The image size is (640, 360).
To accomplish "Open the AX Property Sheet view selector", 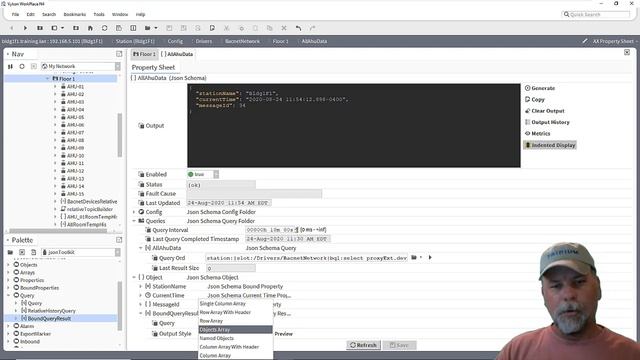I will tap(613, 41).
